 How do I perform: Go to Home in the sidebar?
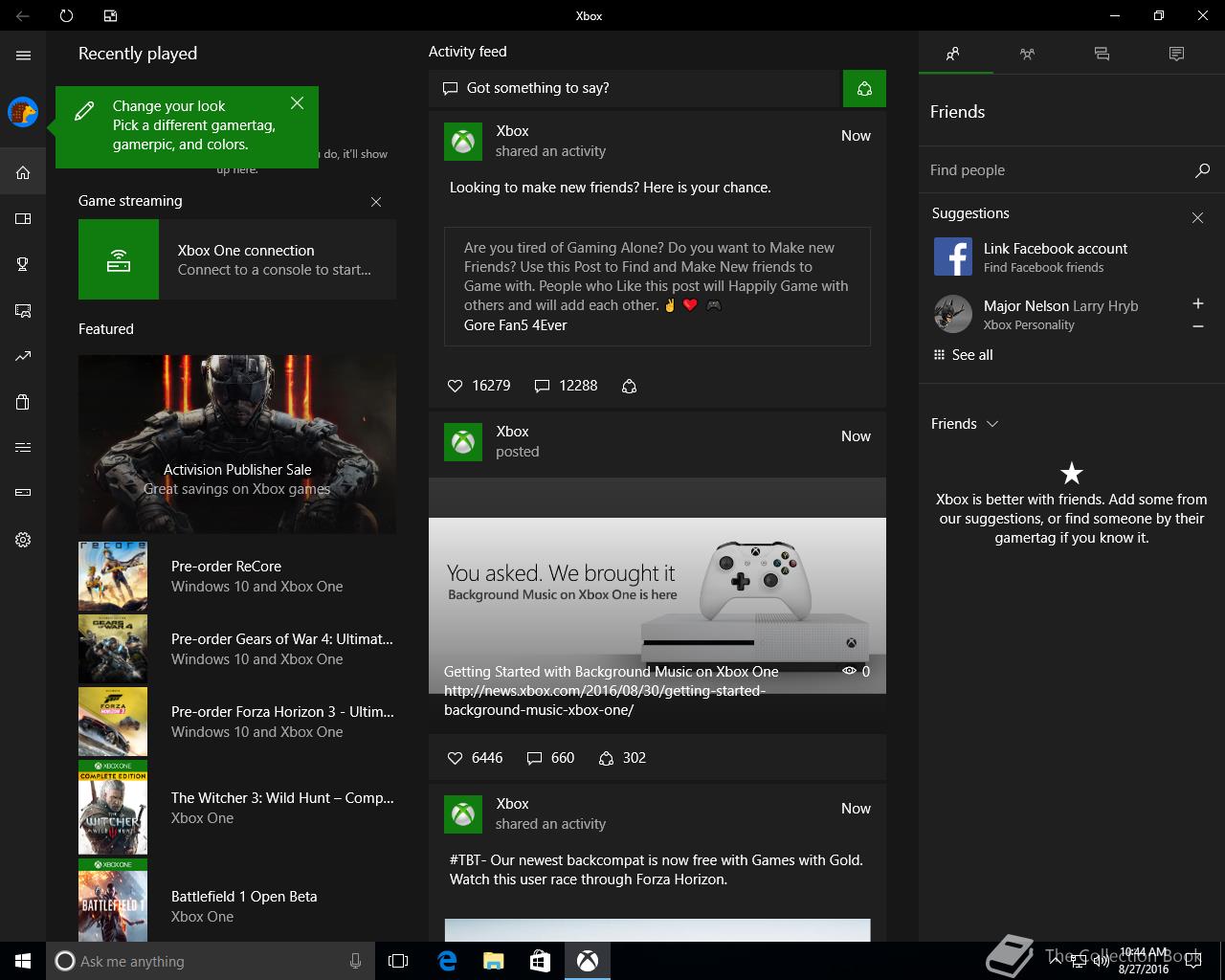[23, 173]
